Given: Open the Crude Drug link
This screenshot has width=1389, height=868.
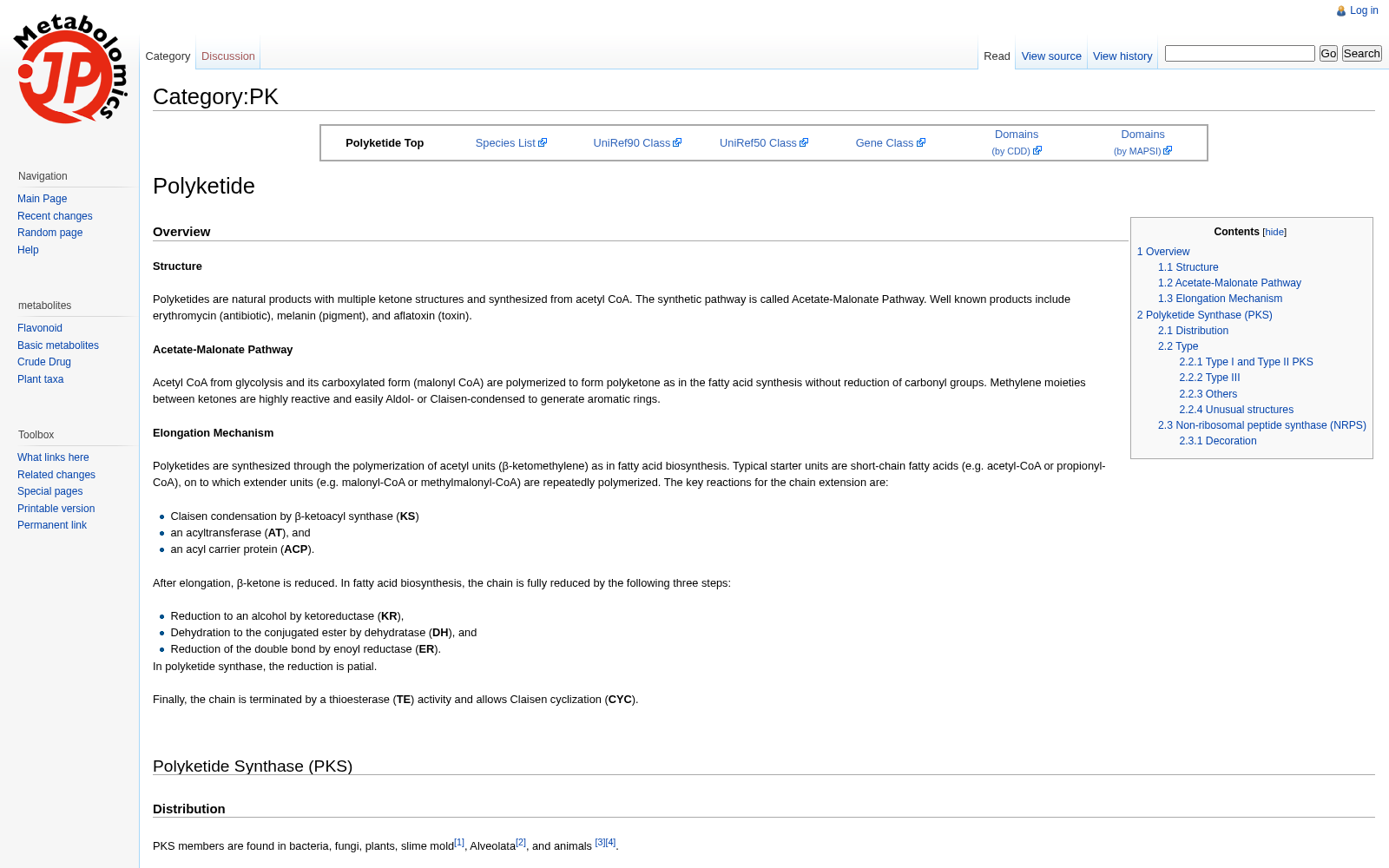Looking at the screenshot, I should point(44,362).
